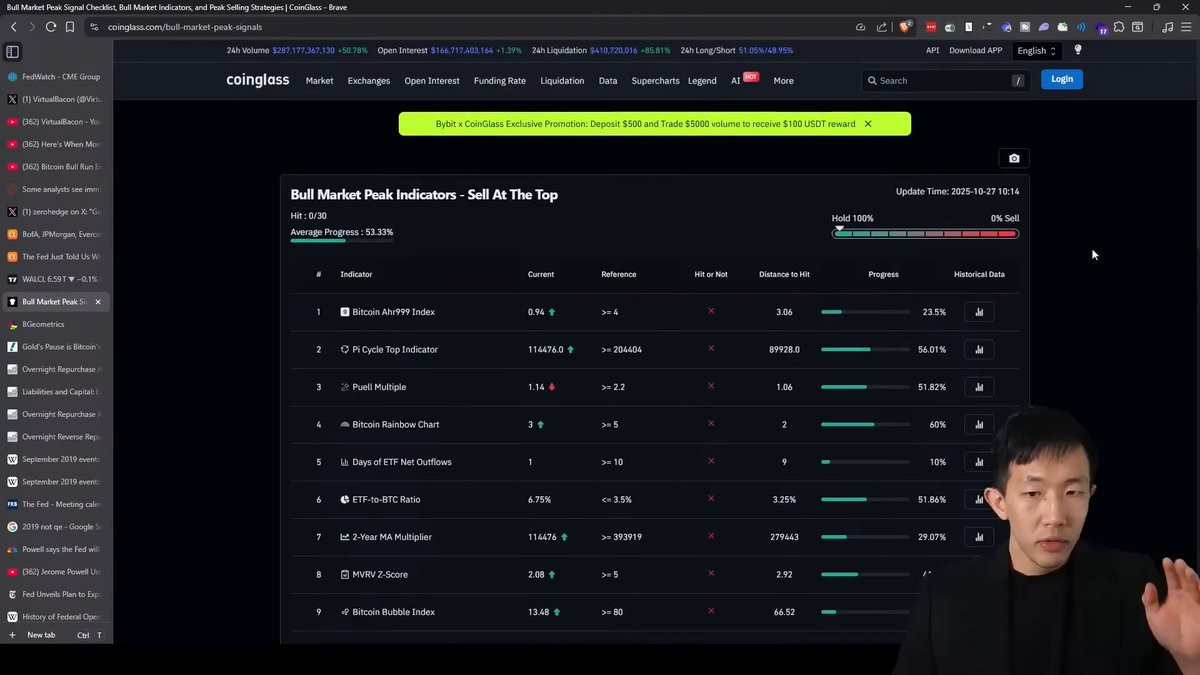Expand the More menu in navigation
This screenshot has width=1200, height=675.
783,81
